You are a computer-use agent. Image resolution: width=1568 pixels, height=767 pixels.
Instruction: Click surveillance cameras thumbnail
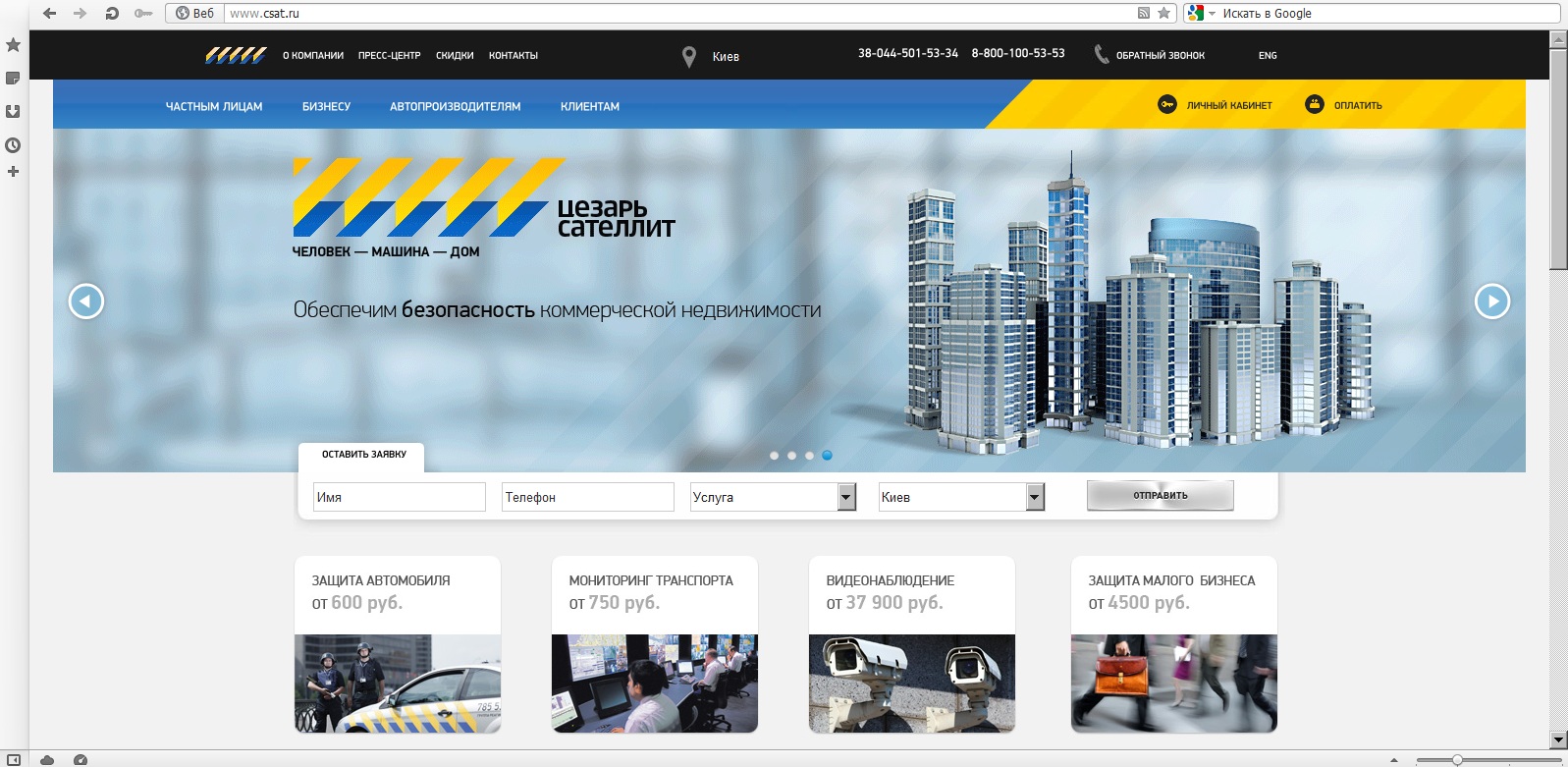pos(912,684)
